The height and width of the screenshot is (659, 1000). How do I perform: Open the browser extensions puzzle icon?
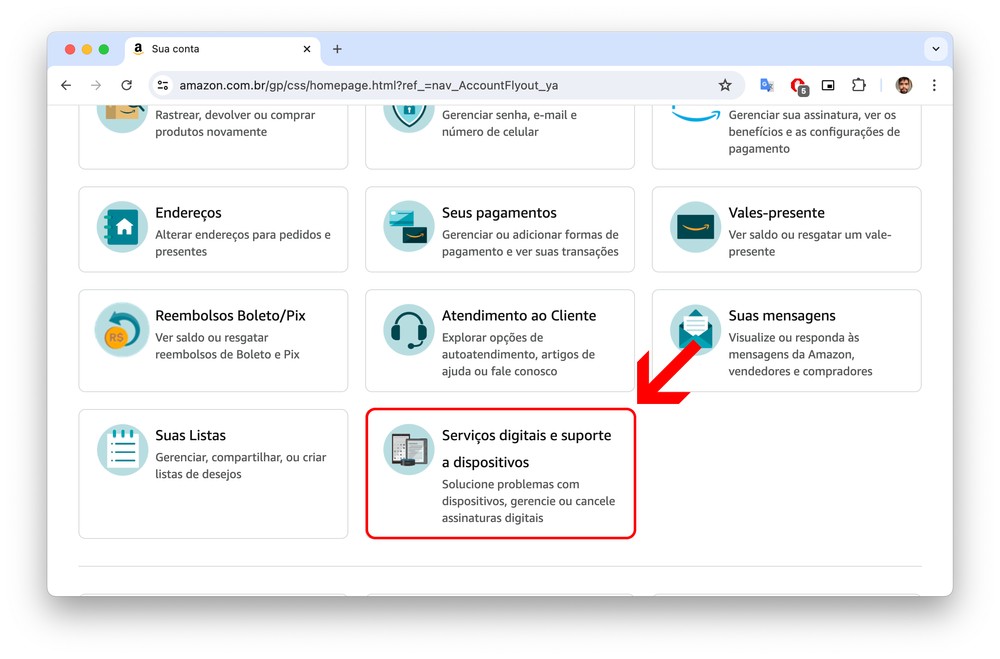(x=858, y=86)
